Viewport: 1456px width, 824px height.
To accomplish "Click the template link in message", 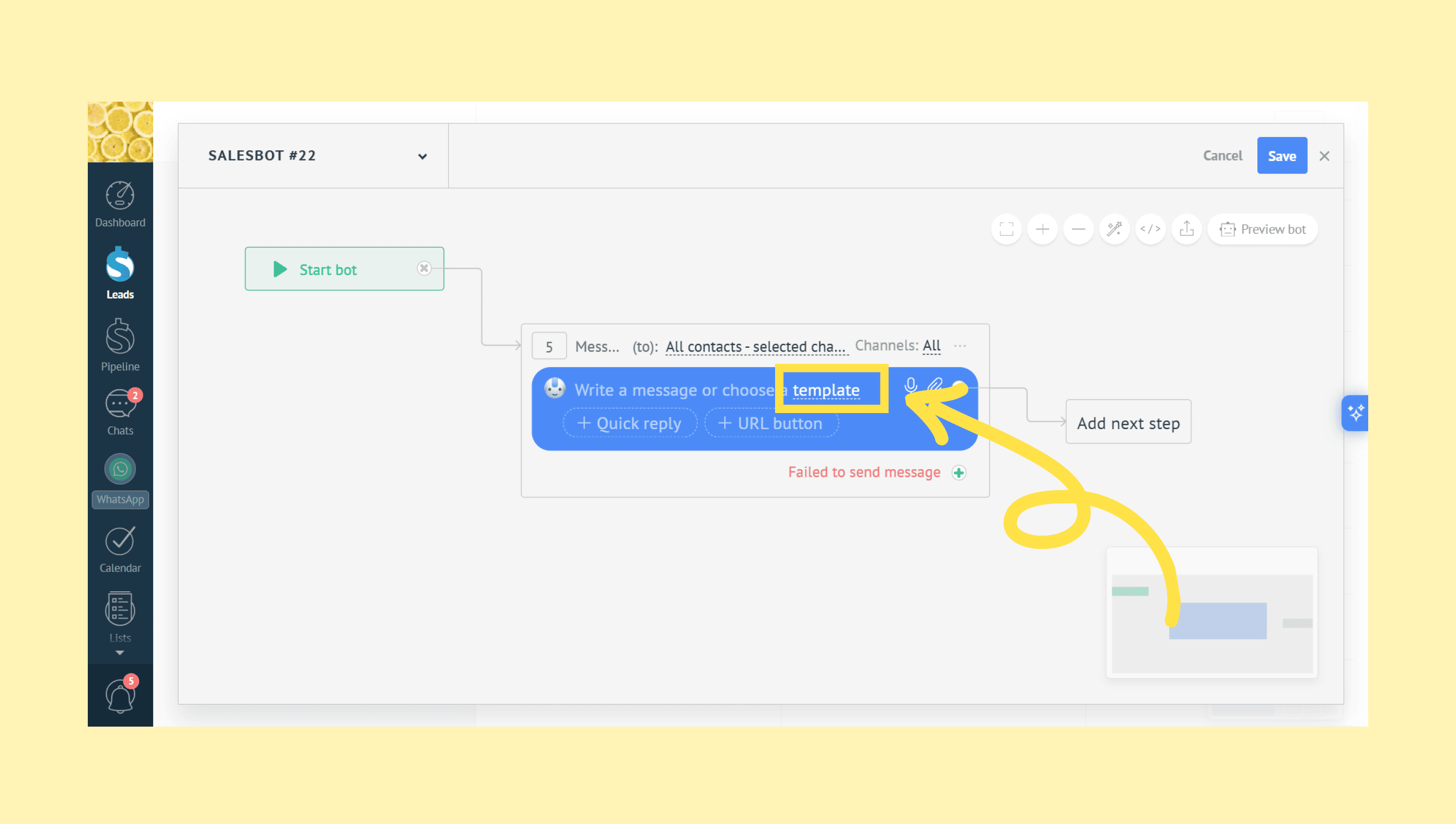I will 825,390.
